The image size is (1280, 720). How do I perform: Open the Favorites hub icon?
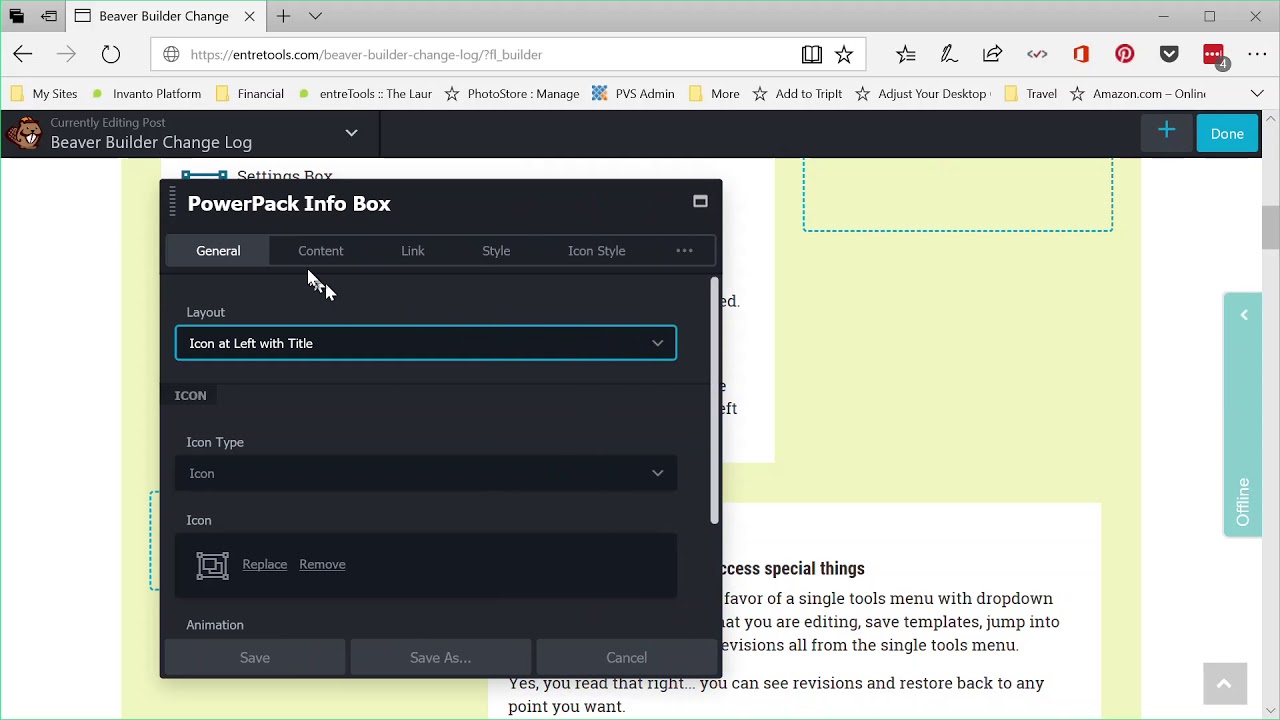pos(906,55)
